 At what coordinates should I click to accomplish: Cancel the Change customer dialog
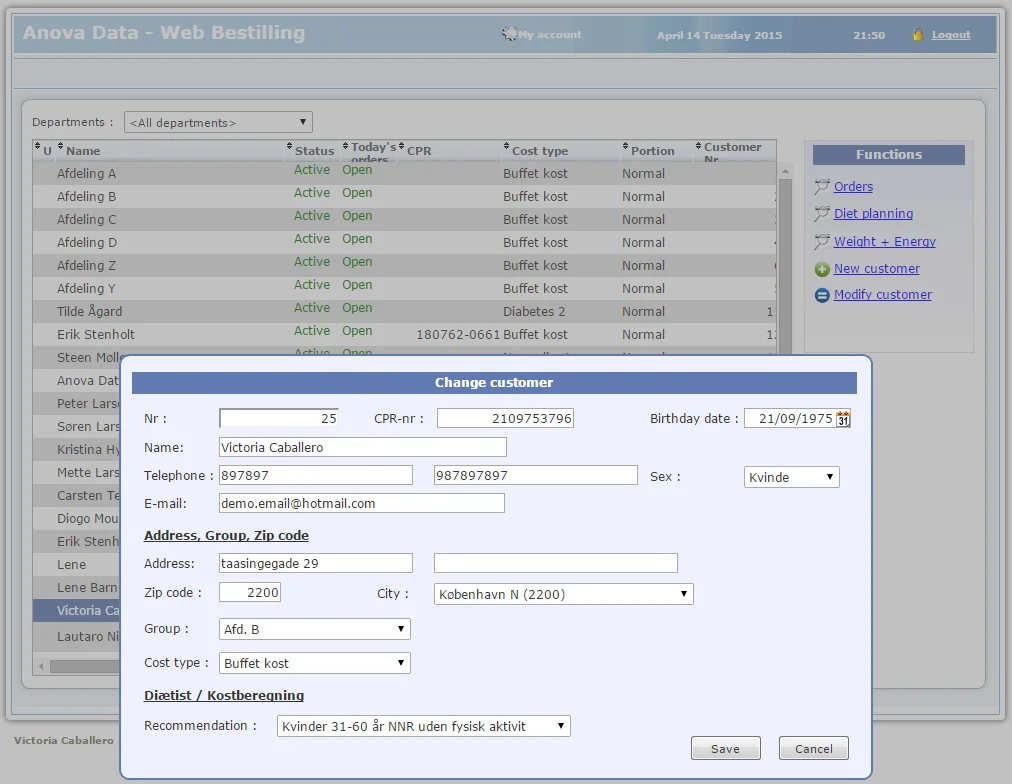813,749
